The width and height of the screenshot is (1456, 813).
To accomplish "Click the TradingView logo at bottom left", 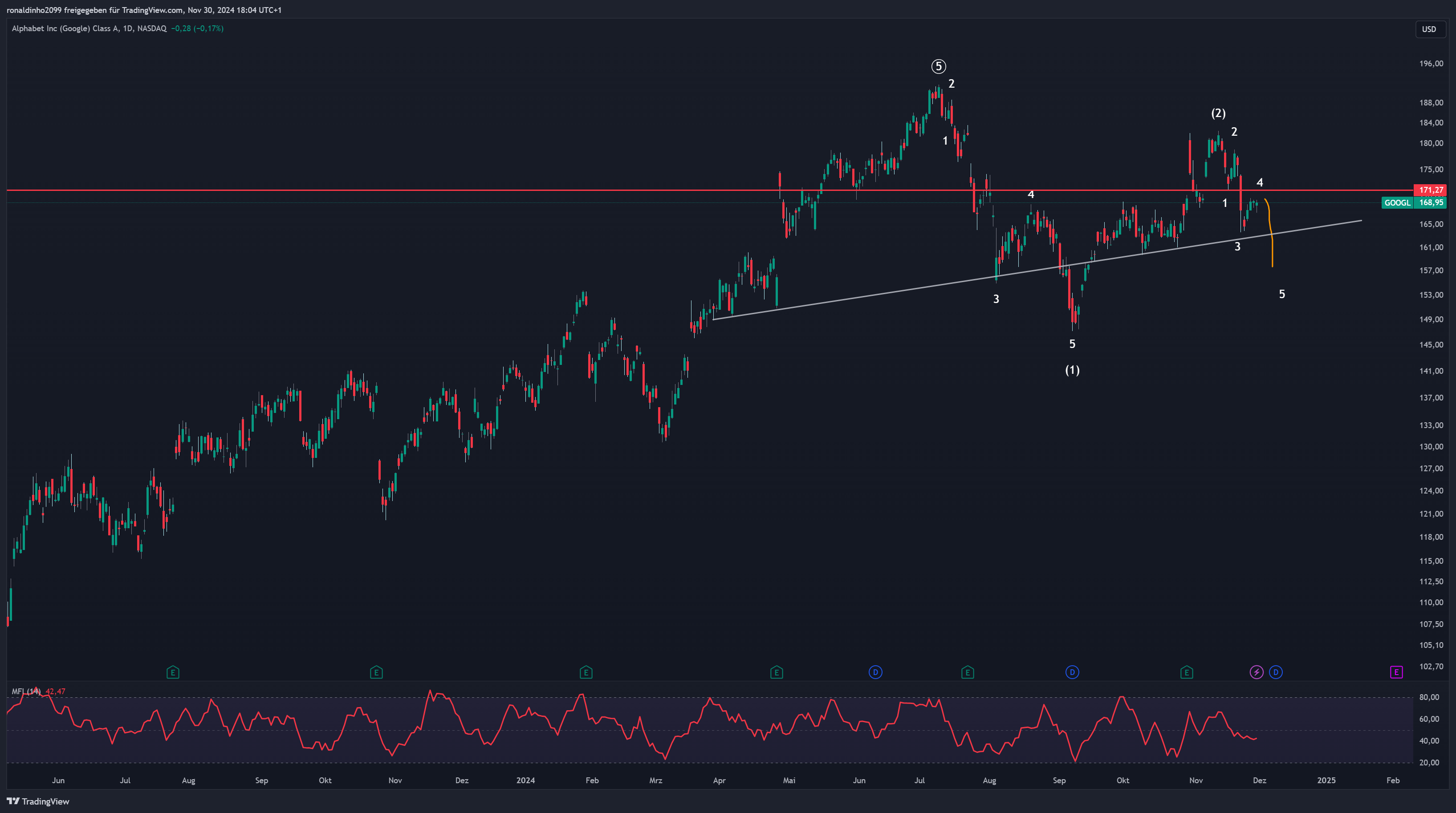I will coord(38,801).
